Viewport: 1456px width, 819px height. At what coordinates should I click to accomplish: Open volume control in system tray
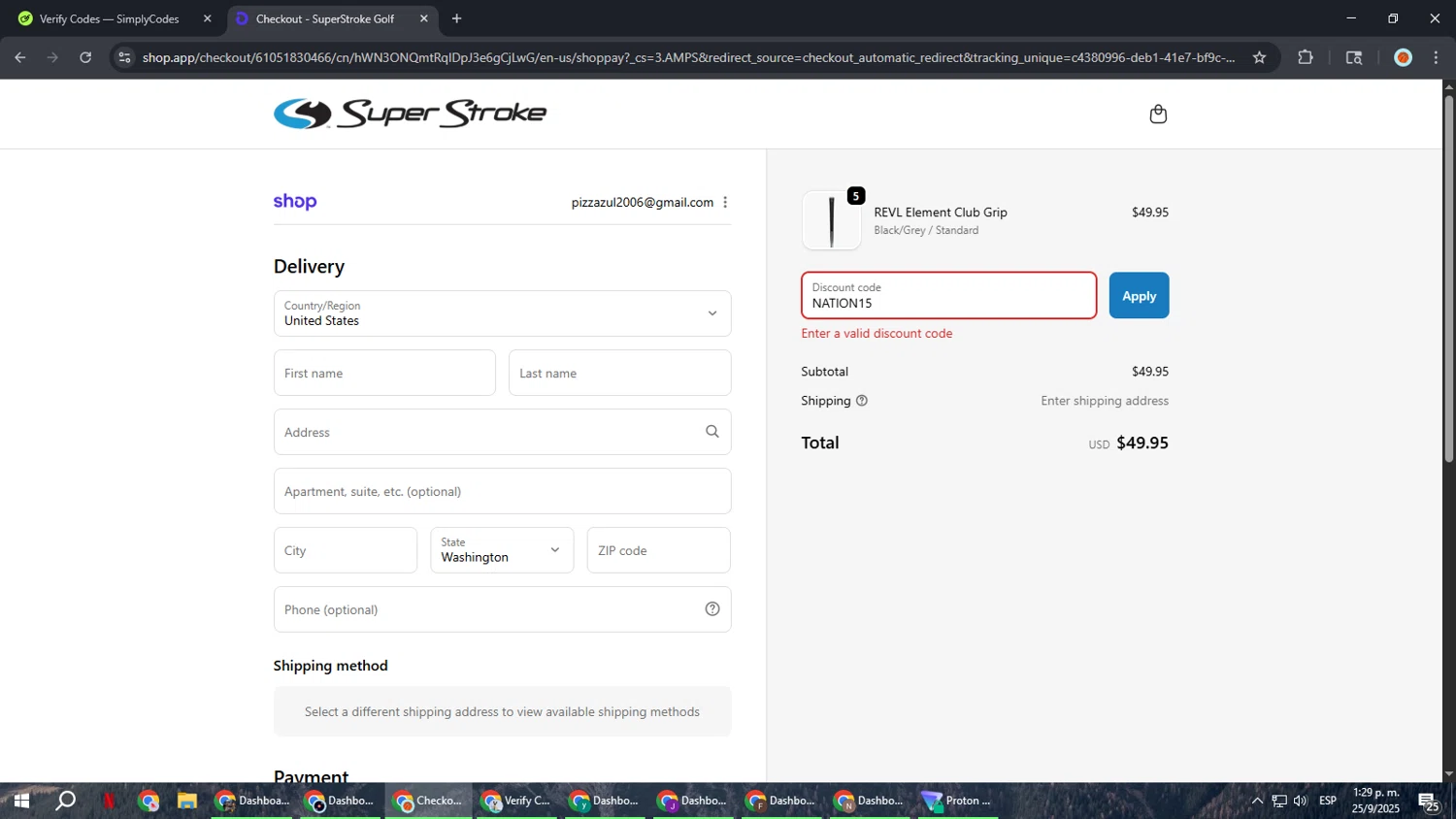1301,801
